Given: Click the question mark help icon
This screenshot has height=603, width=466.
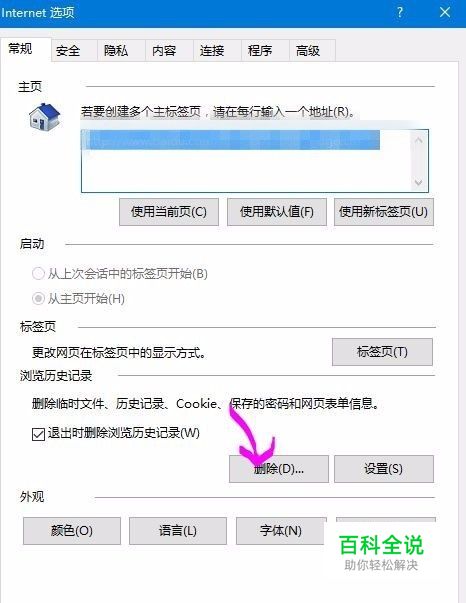Looking at the screenshot, I should 400,12.
